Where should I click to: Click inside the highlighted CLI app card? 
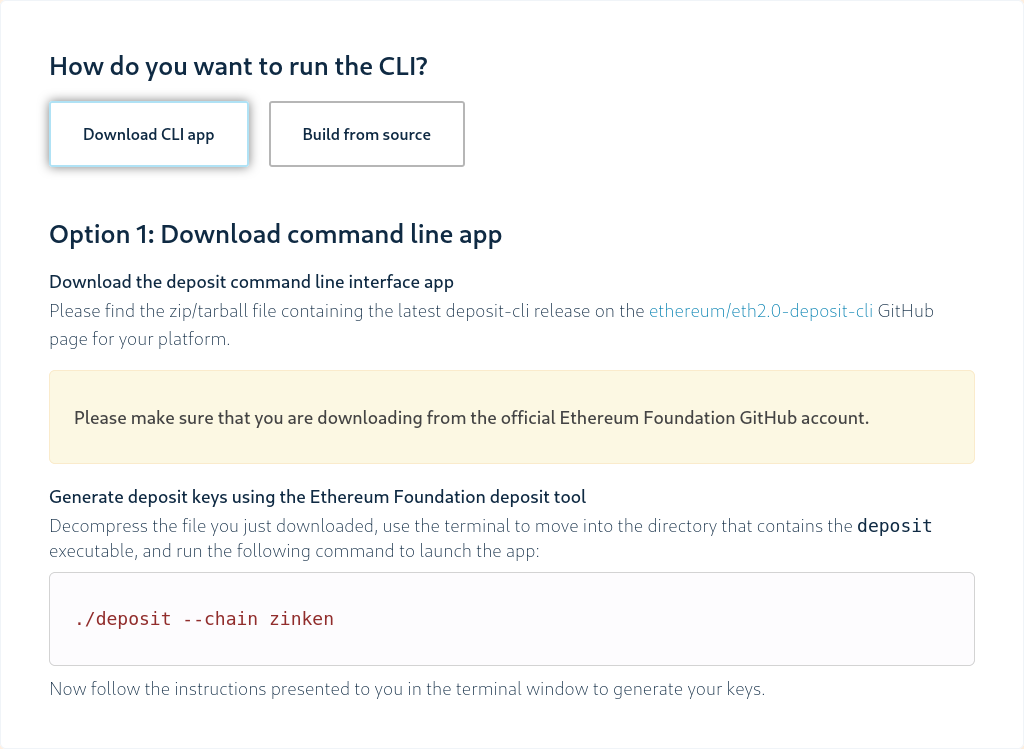point(148,133)
